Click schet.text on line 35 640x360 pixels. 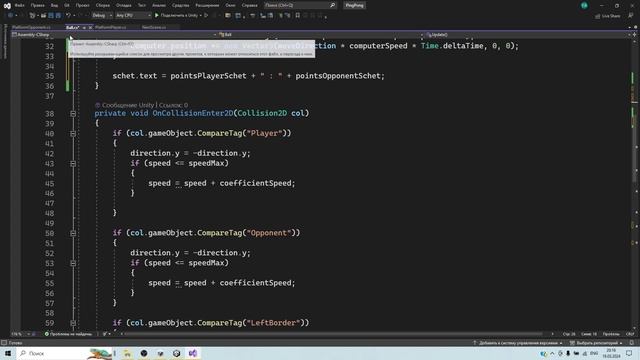[x=135, y=76]
